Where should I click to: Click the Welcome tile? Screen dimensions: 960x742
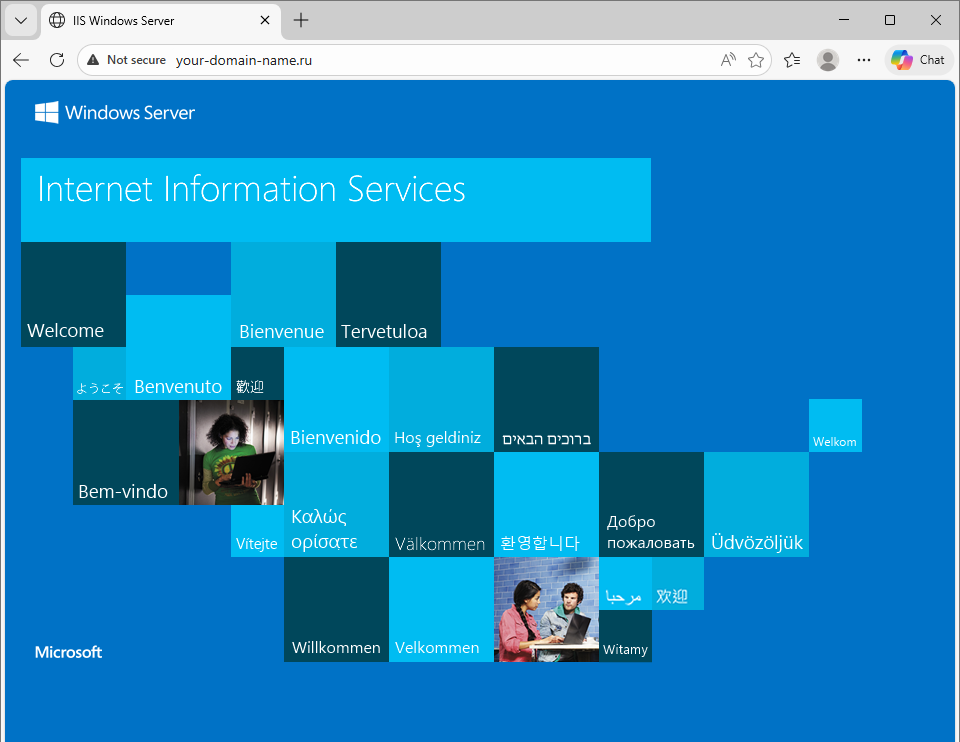point(73,295)
